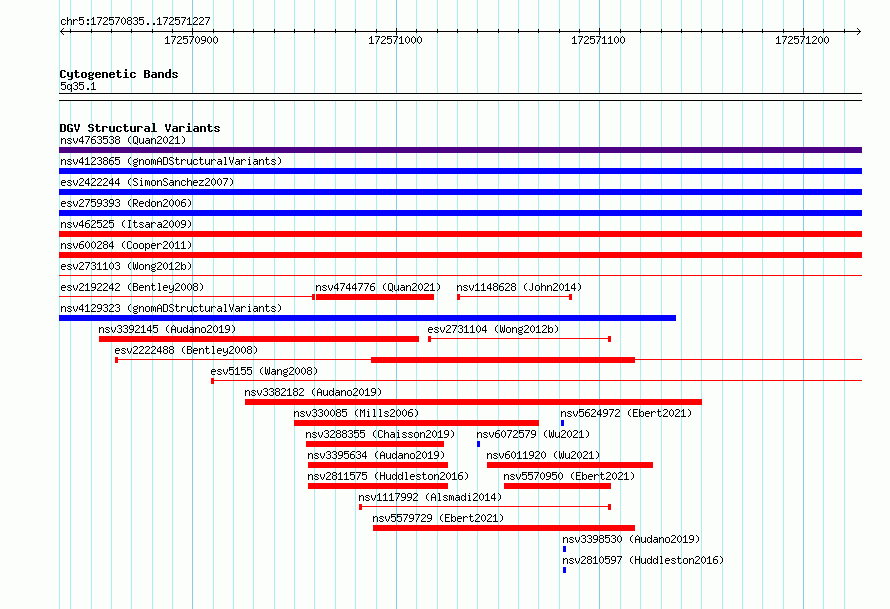Click the ruler's right arrow end
This screenshot has width=890, height=609.
coord(859,31)
